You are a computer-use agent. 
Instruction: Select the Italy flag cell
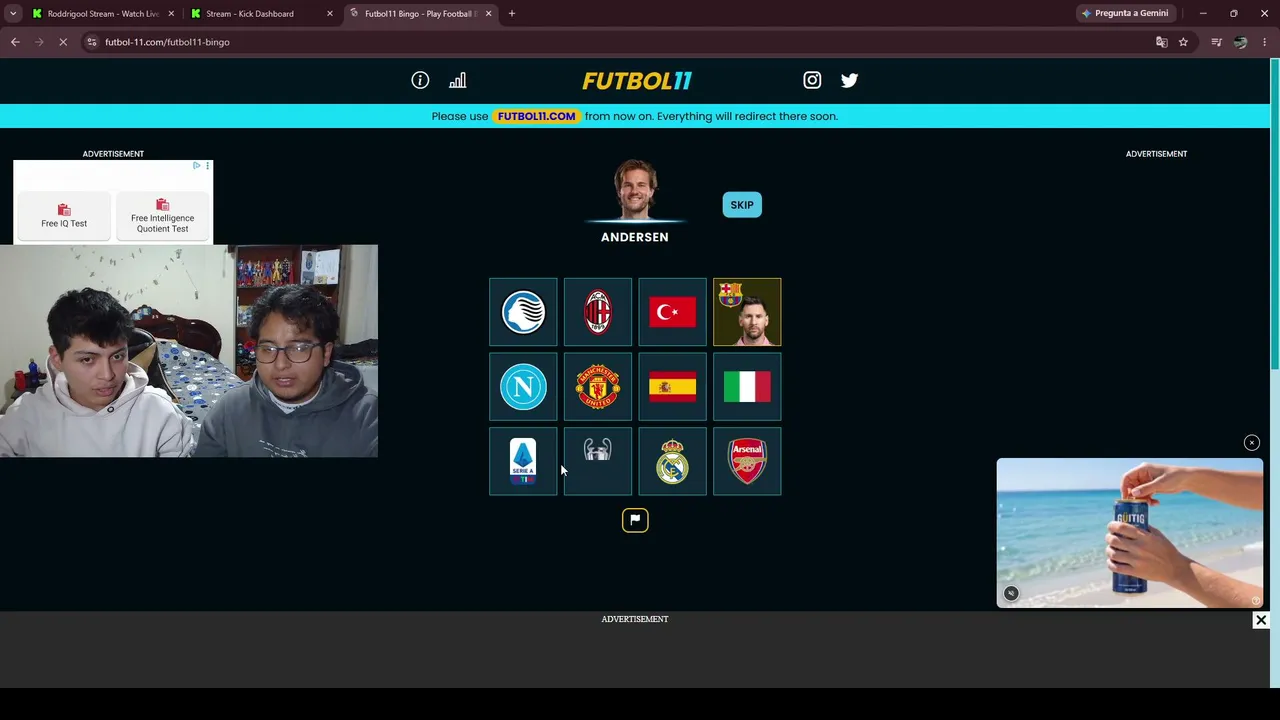click(x=747, y=386)
